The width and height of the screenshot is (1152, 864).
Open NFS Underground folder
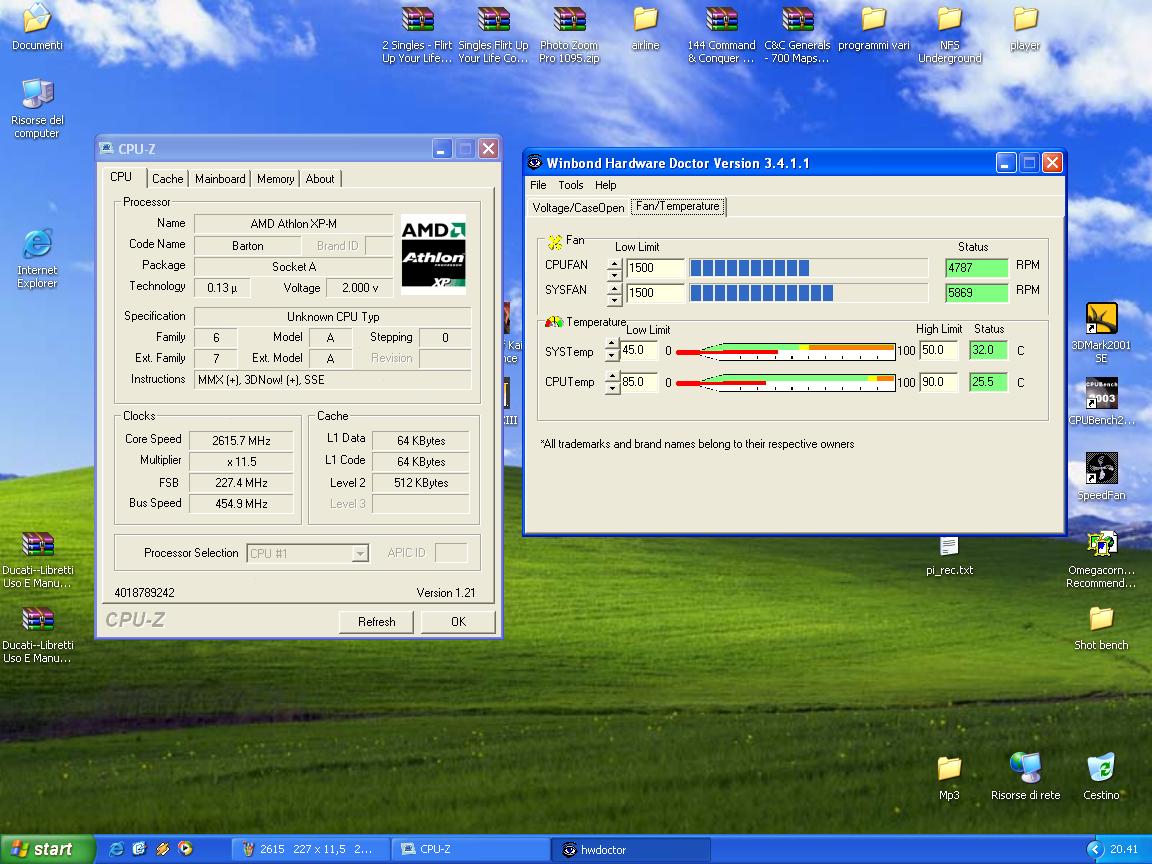949,34
